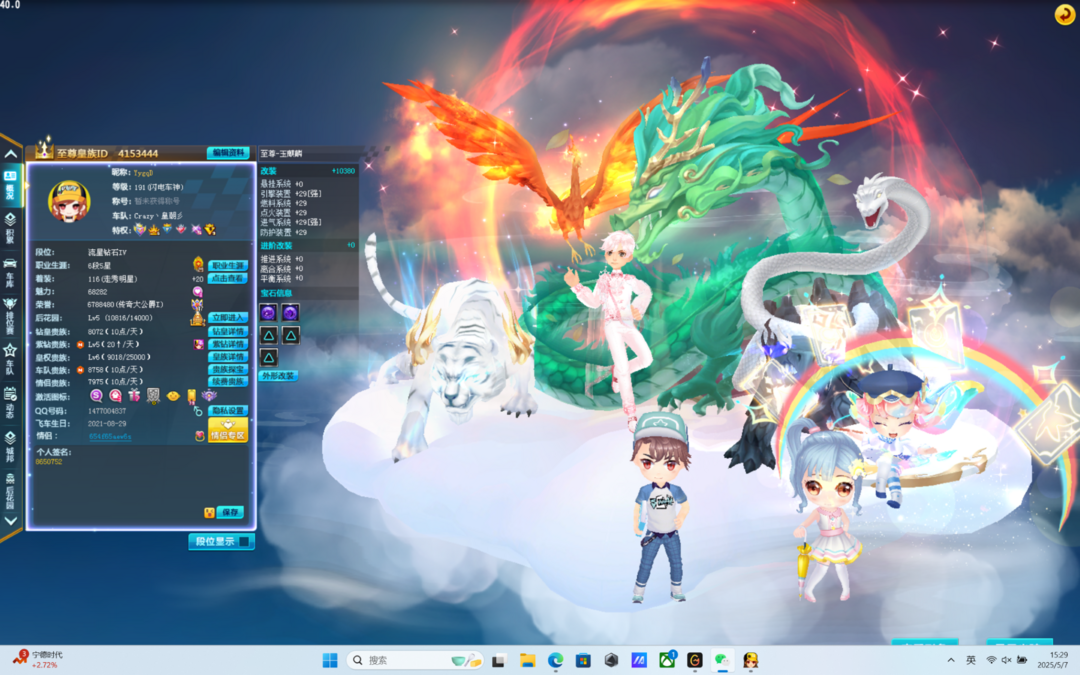Viewport: 1080px width, 675px height.
Task: Click the 点击查看 view outfit button
Action: point(228,278)
